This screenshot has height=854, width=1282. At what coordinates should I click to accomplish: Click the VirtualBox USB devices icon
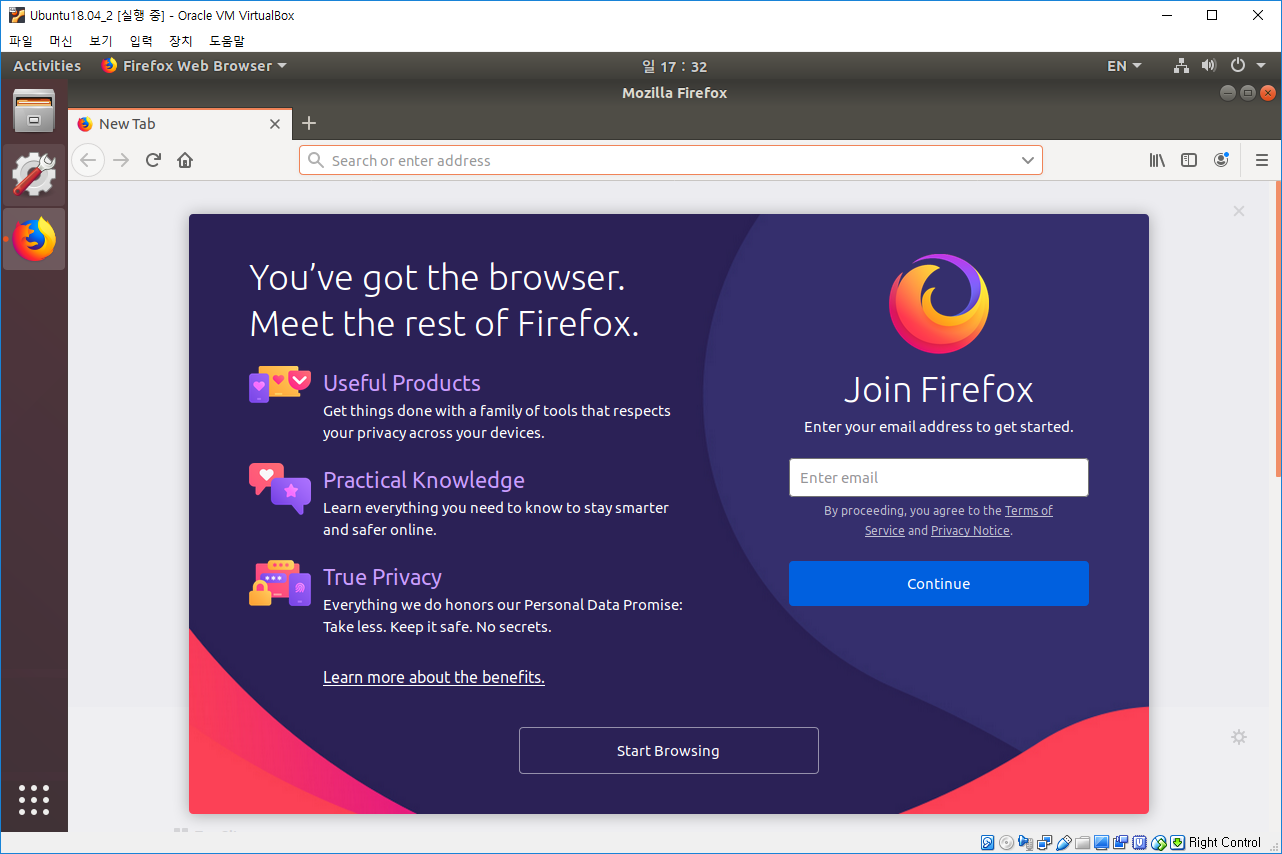click(1064, 842)
